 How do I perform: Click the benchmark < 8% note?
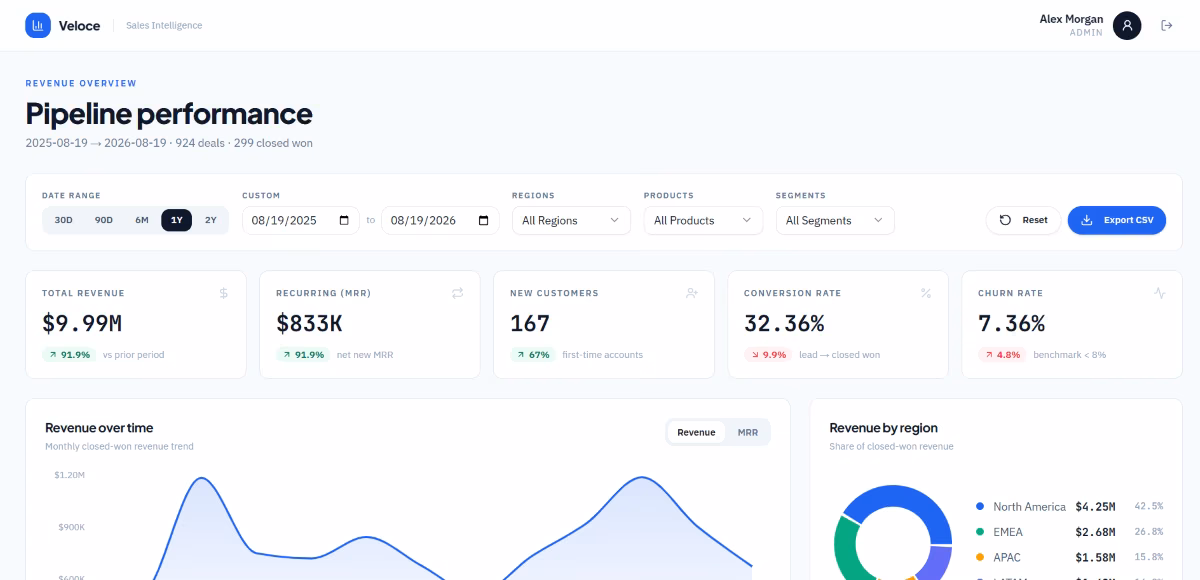[1069, 355]
